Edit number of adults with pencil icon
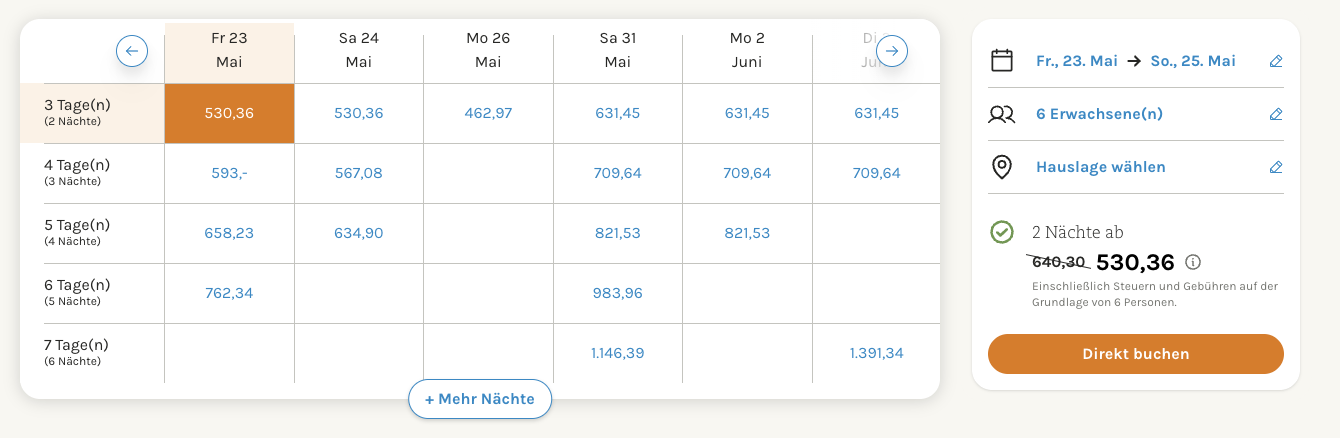Viewport: 1340px width, 438px height. [x=1275, y=114]
